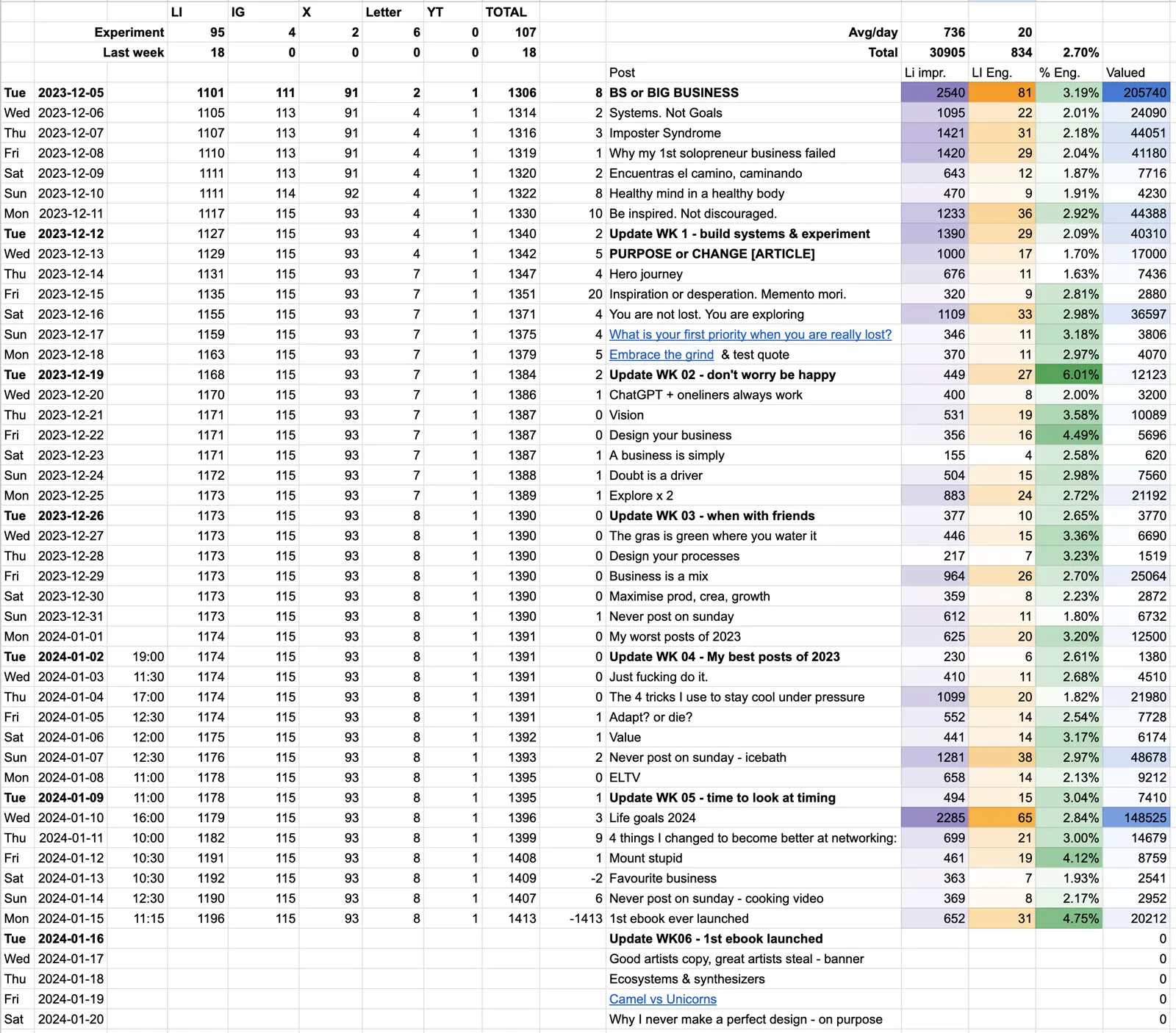Select the -1413 difference cell
The image size is (1176, 1033).
click(x=573, y=918)
